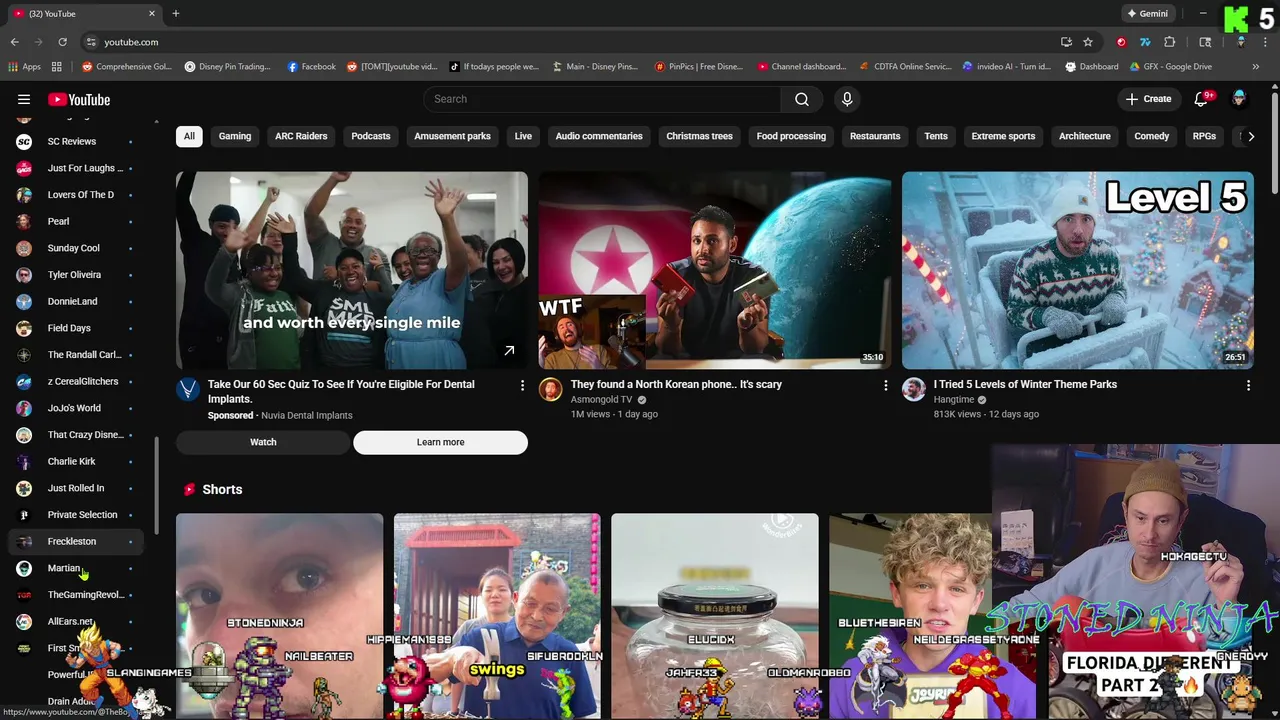Select the Food processing chip
Screen dimensions: 1280x720
tap(791, 136)
